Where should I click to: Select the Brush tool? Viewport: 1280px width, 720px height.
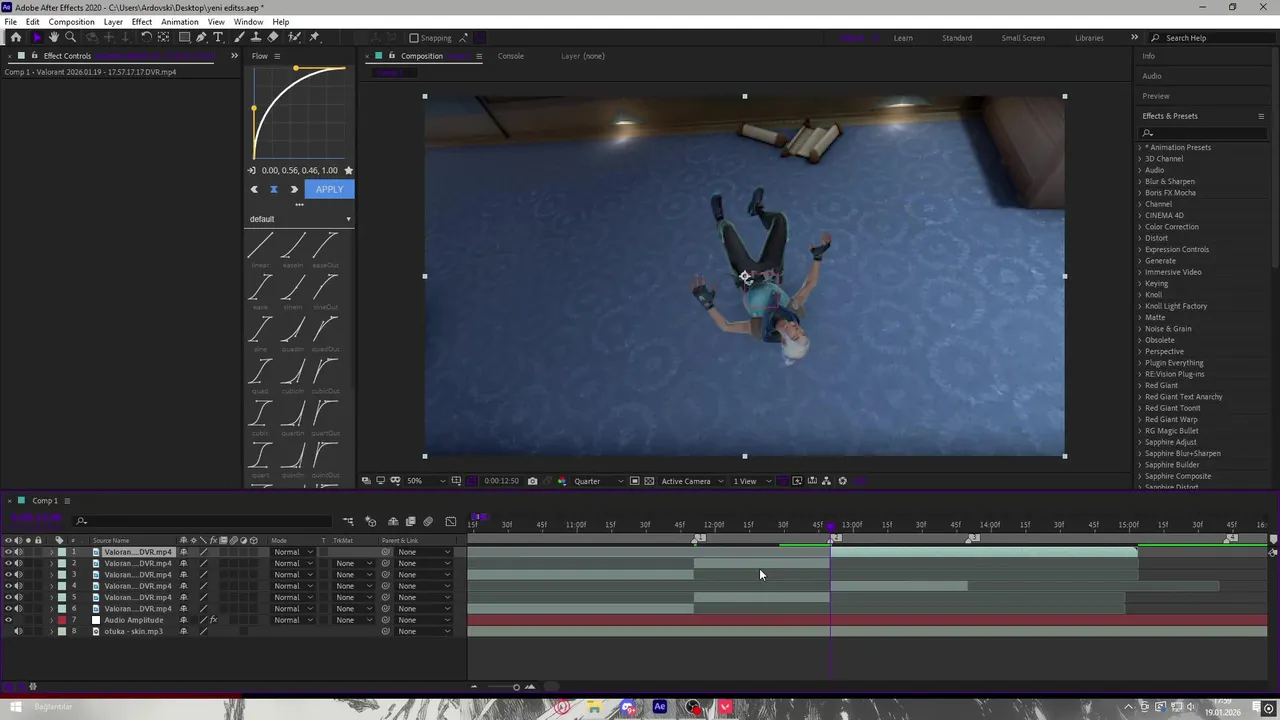tap(239, 38)
